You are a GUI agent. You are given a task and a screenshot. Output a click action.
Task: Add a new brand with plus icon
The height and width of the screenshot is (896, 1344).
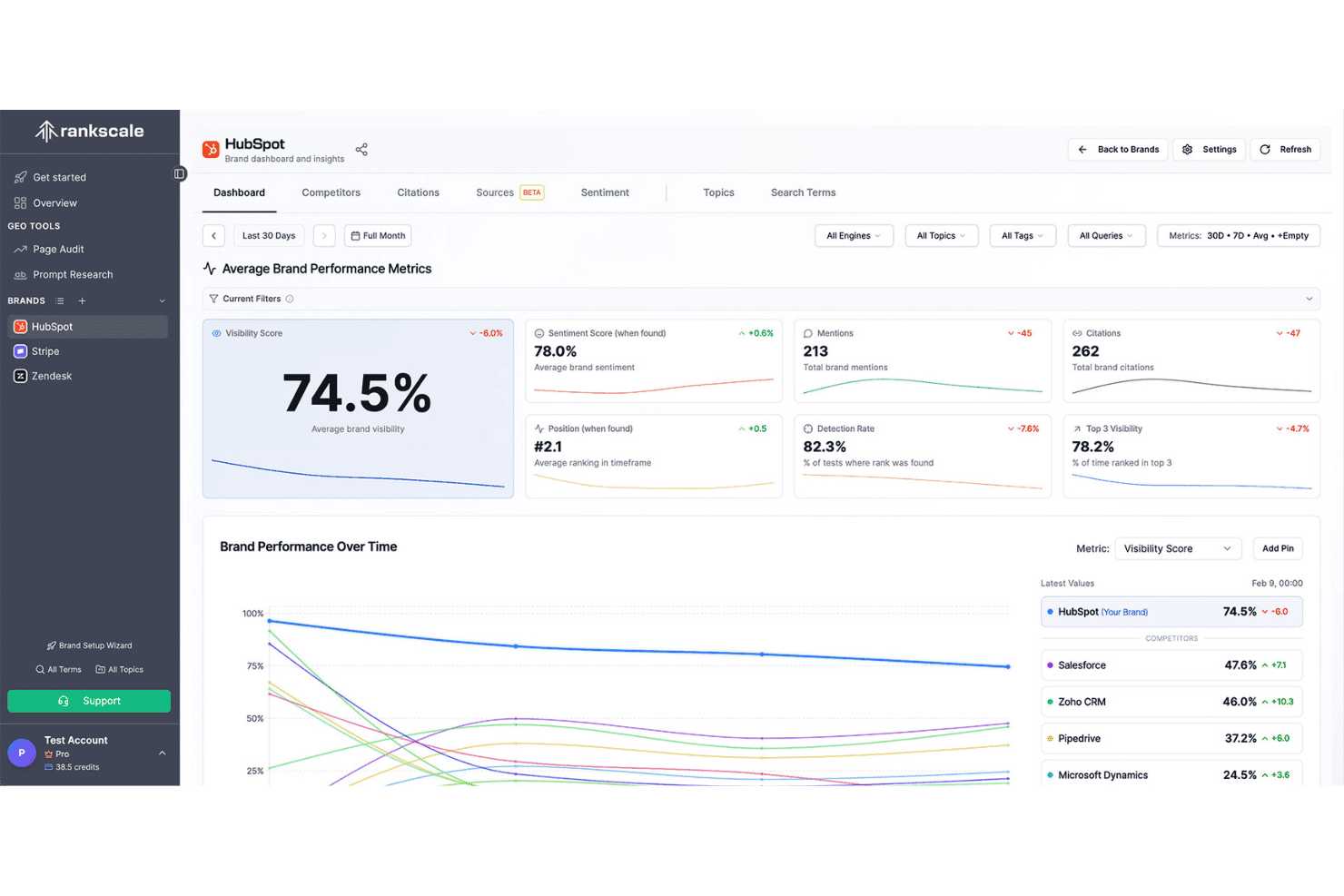coord(82,301)
